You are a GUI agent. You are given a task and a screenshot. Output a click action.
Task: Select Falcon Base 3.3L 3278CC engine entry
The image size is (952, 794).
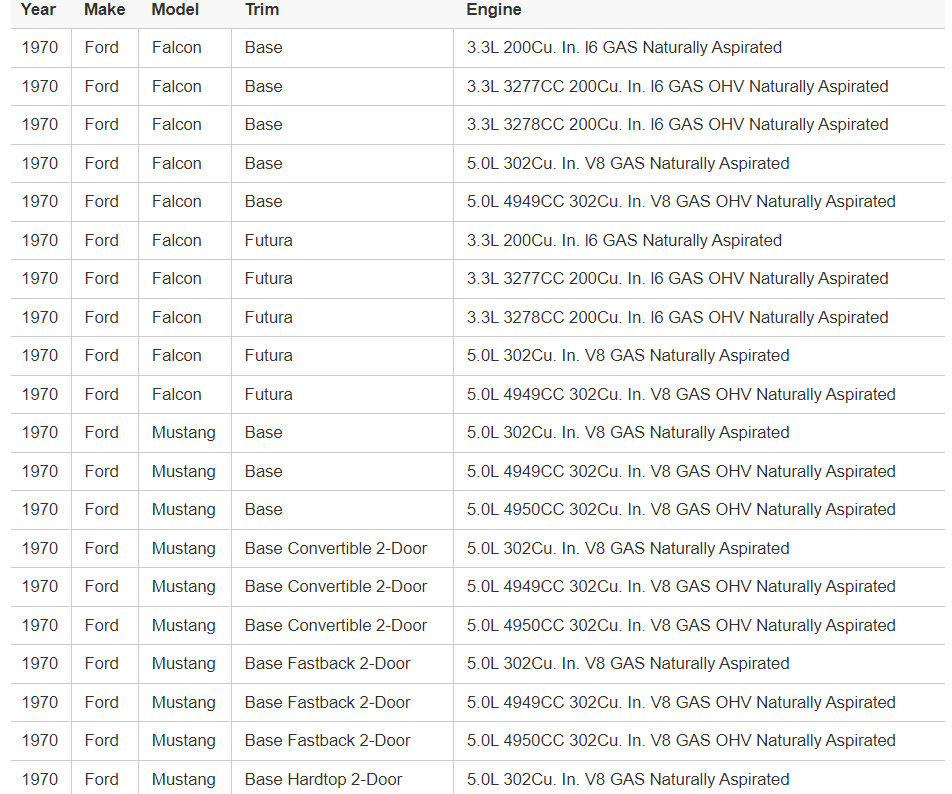pyautogui.click(x=677, y=125)
